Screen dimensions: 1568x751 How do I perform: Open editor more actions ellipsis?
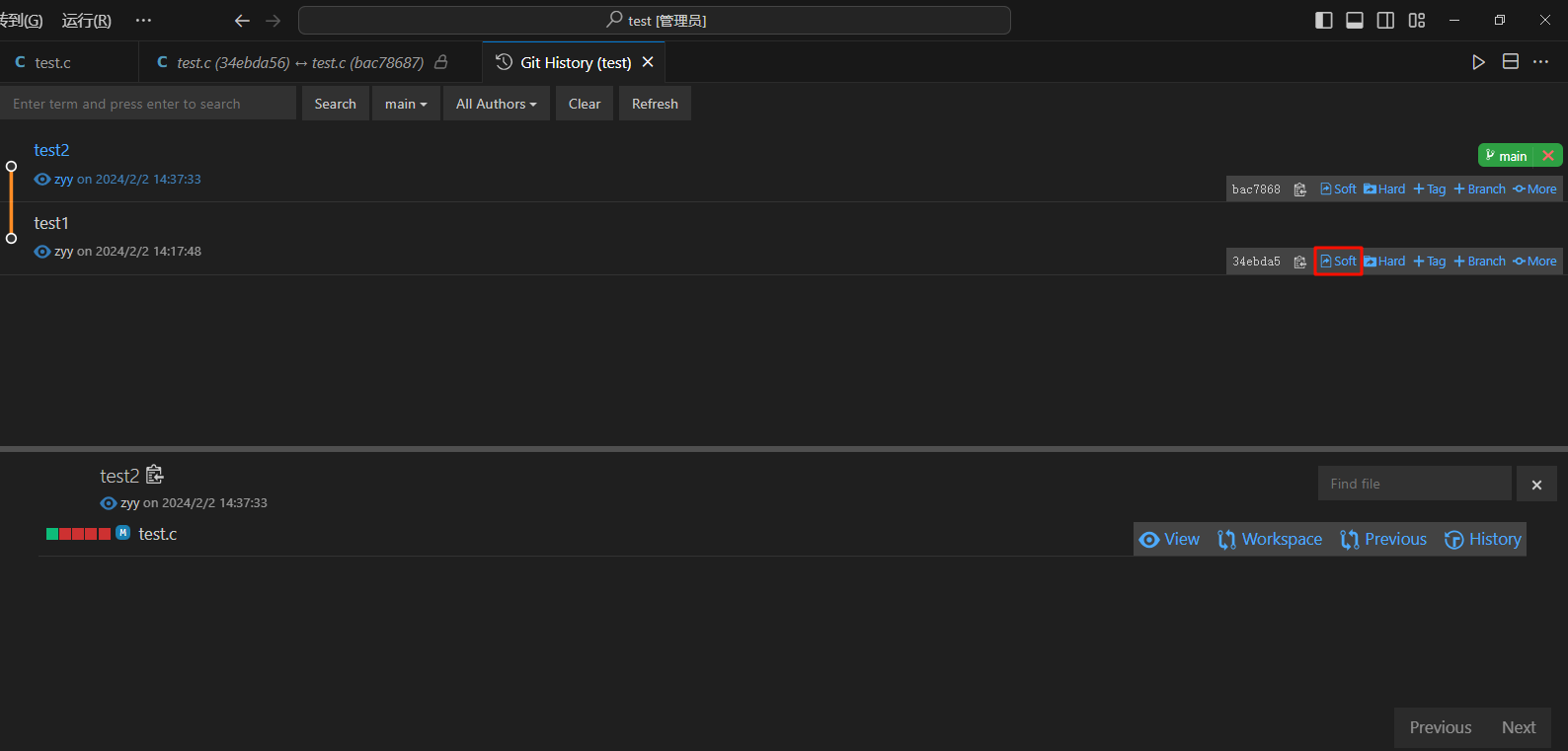(x=1540, y=62)
